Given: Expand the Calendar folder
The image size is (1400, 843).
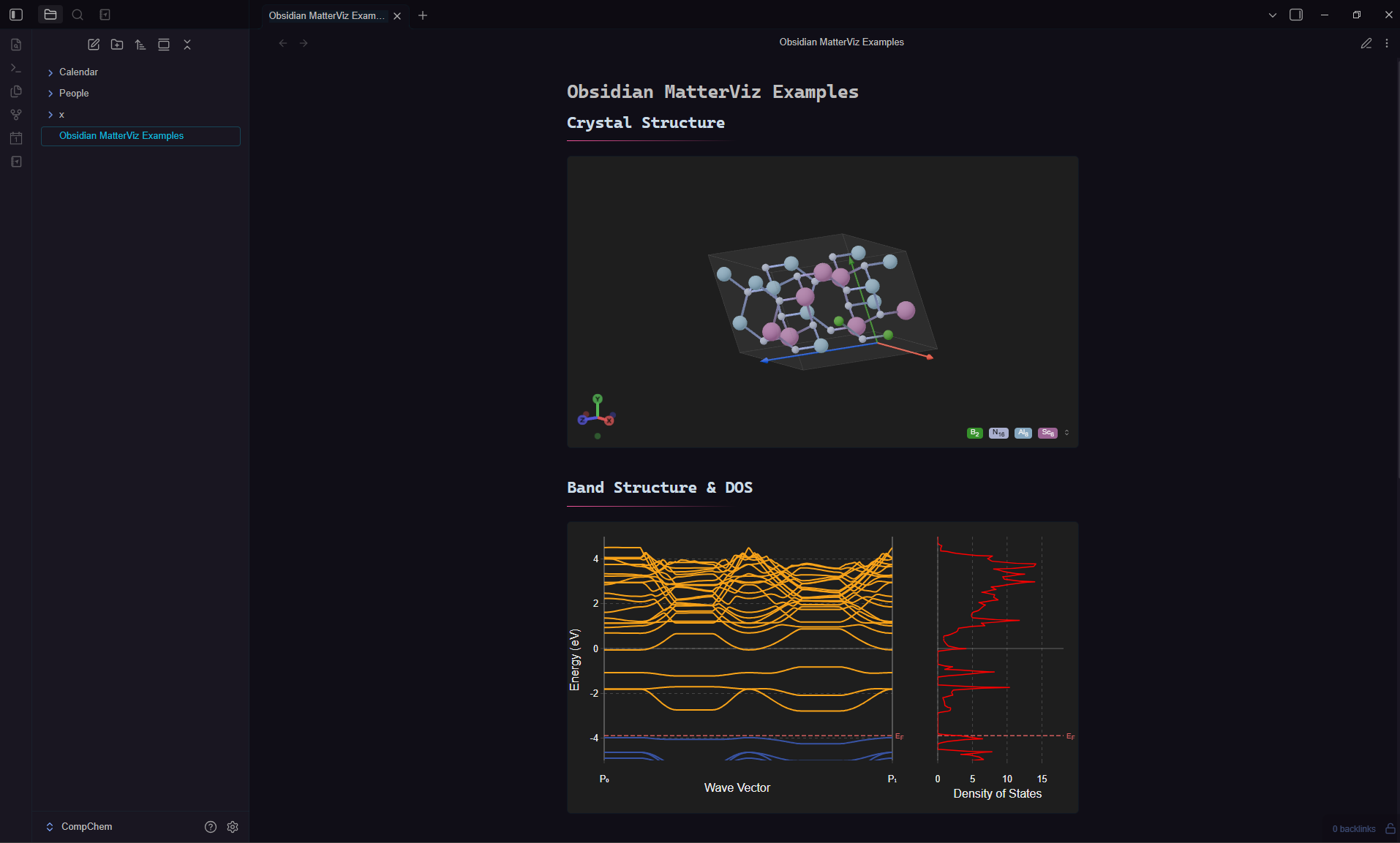Looking at the screenshot, I should click(140, 72).
